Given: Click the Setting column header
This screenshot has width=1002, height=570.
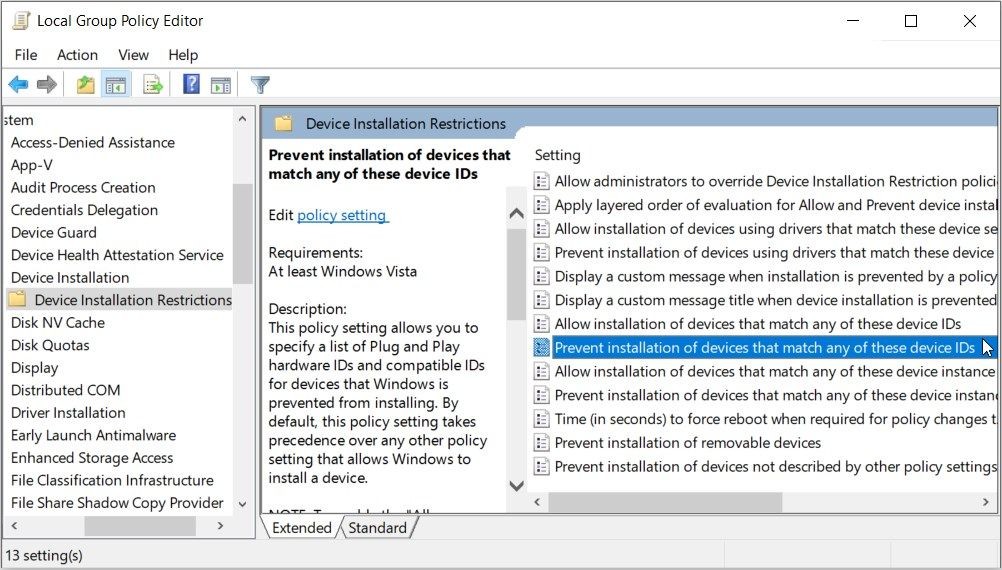Looking at the screenshot, I should click(x=557, y=155).
